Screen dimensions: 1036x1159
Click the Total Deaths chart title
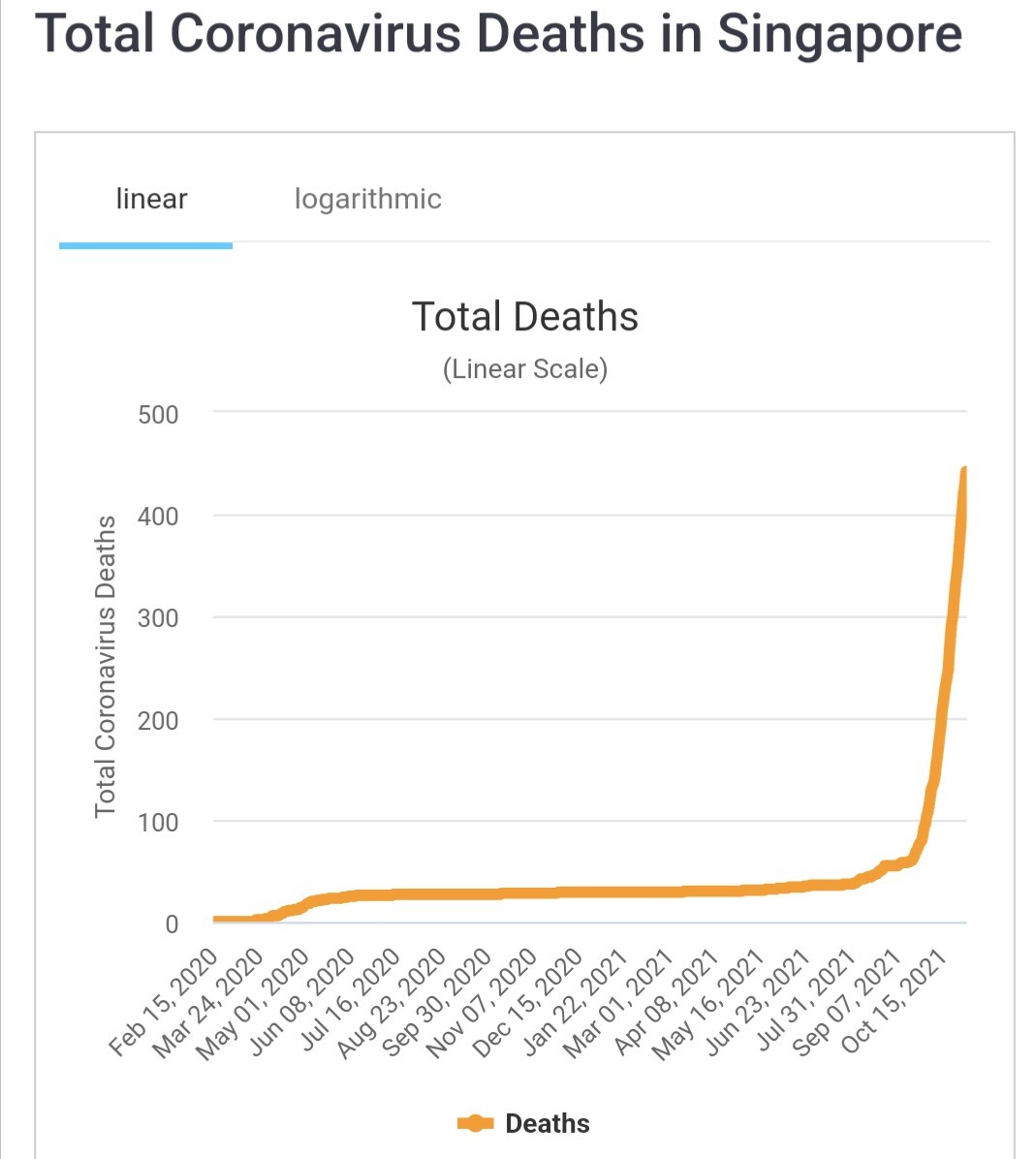click(x=524, y=316)
